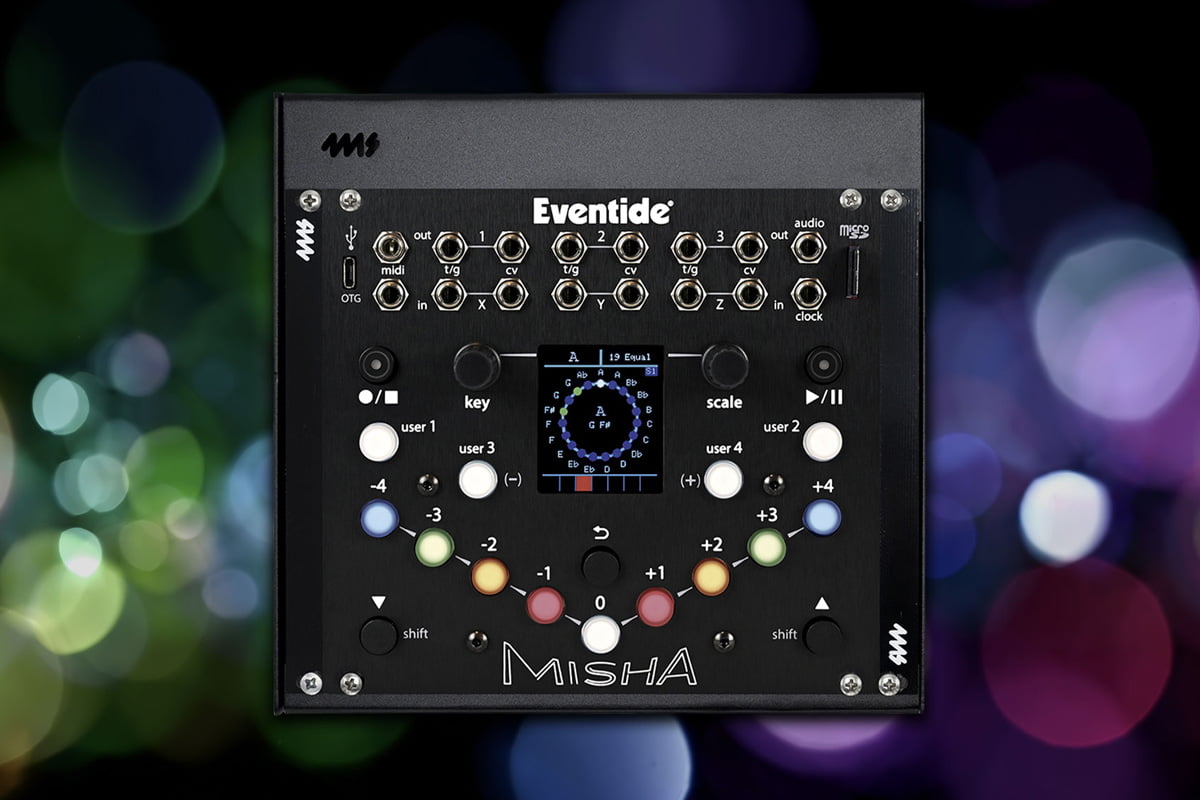Select the audio out jack

(808, 245)
